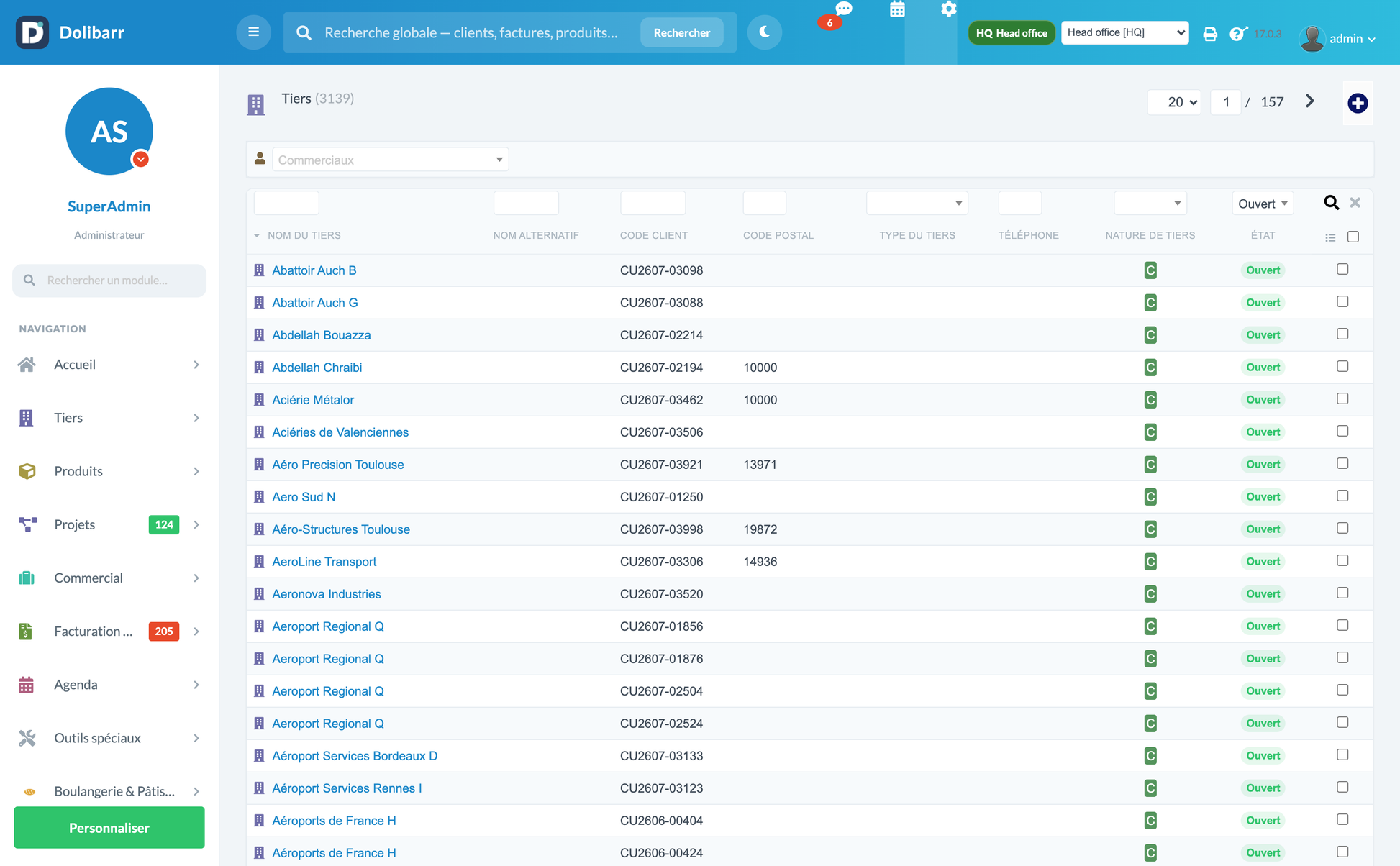Expand the Tiers menu chevron
Screen dimensions: 1400x866
click(x=196, y=418)
